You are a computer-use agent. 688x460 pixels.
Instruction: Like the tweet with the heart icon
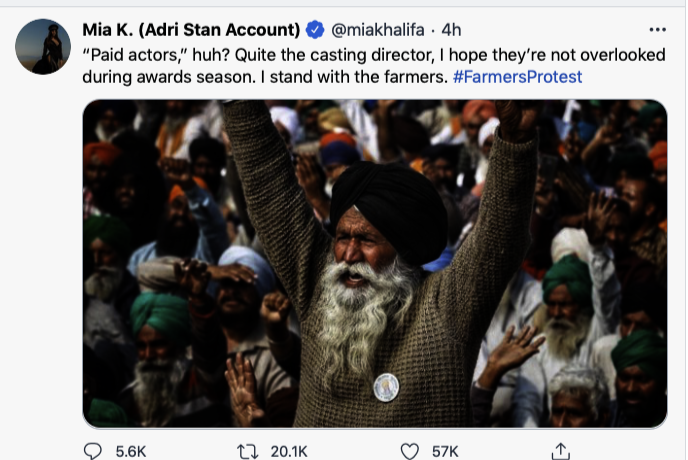[x=408, y=451]
